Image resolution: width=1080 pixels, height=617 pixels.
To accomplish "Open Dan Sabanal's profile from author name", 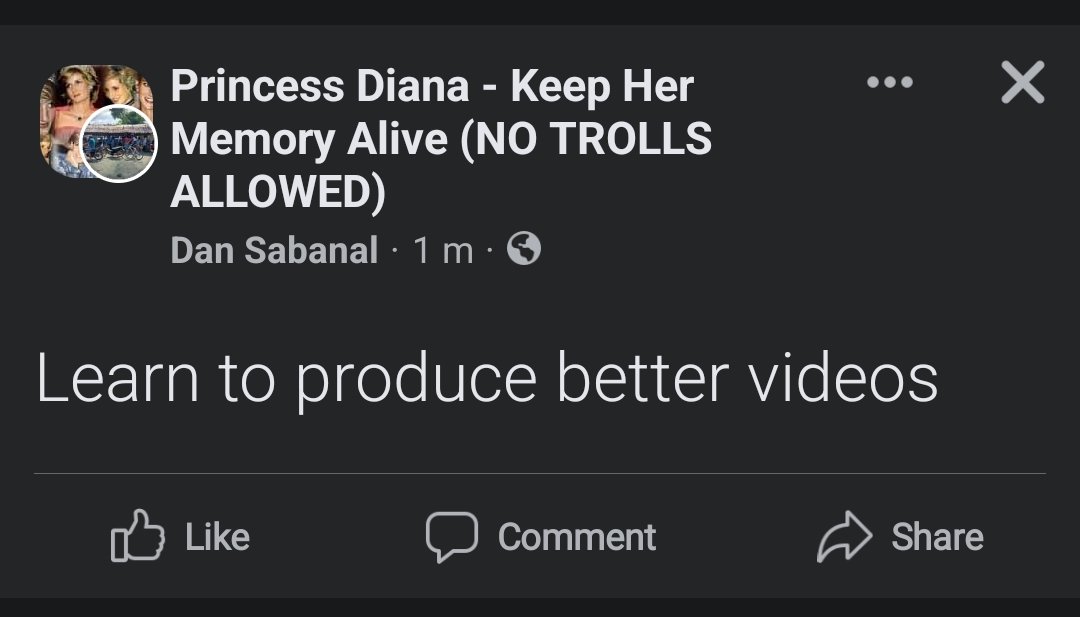I will tap(274, 250).
